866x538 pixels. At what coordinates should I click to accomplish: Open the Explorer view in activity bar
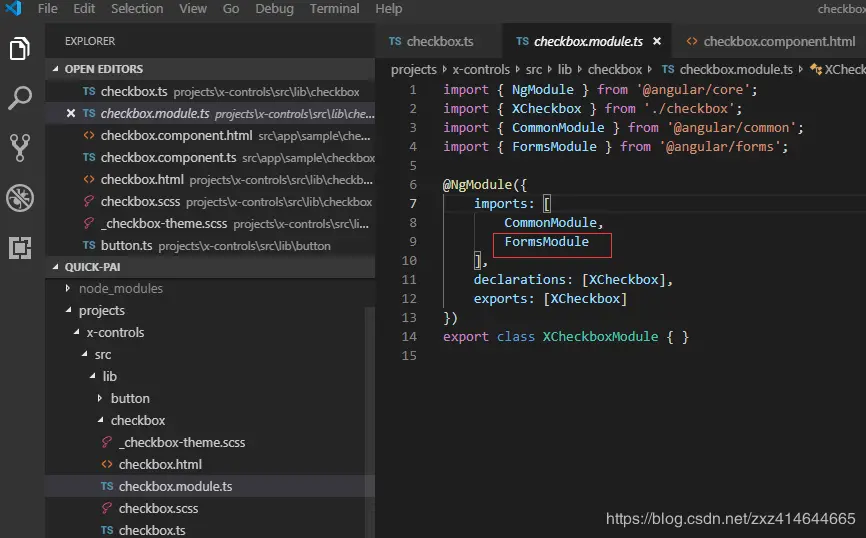coord(20,49)
